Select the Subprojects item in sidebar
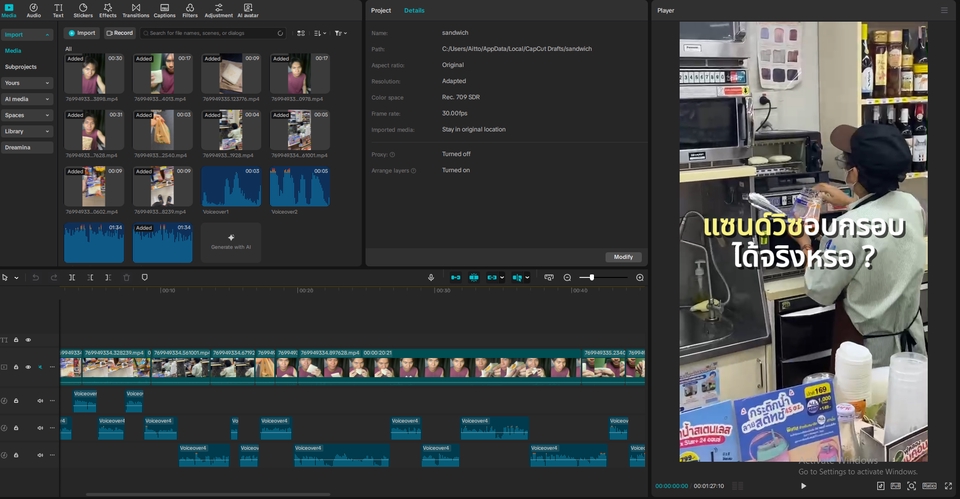The image size is (960, 499). [21, 66]
